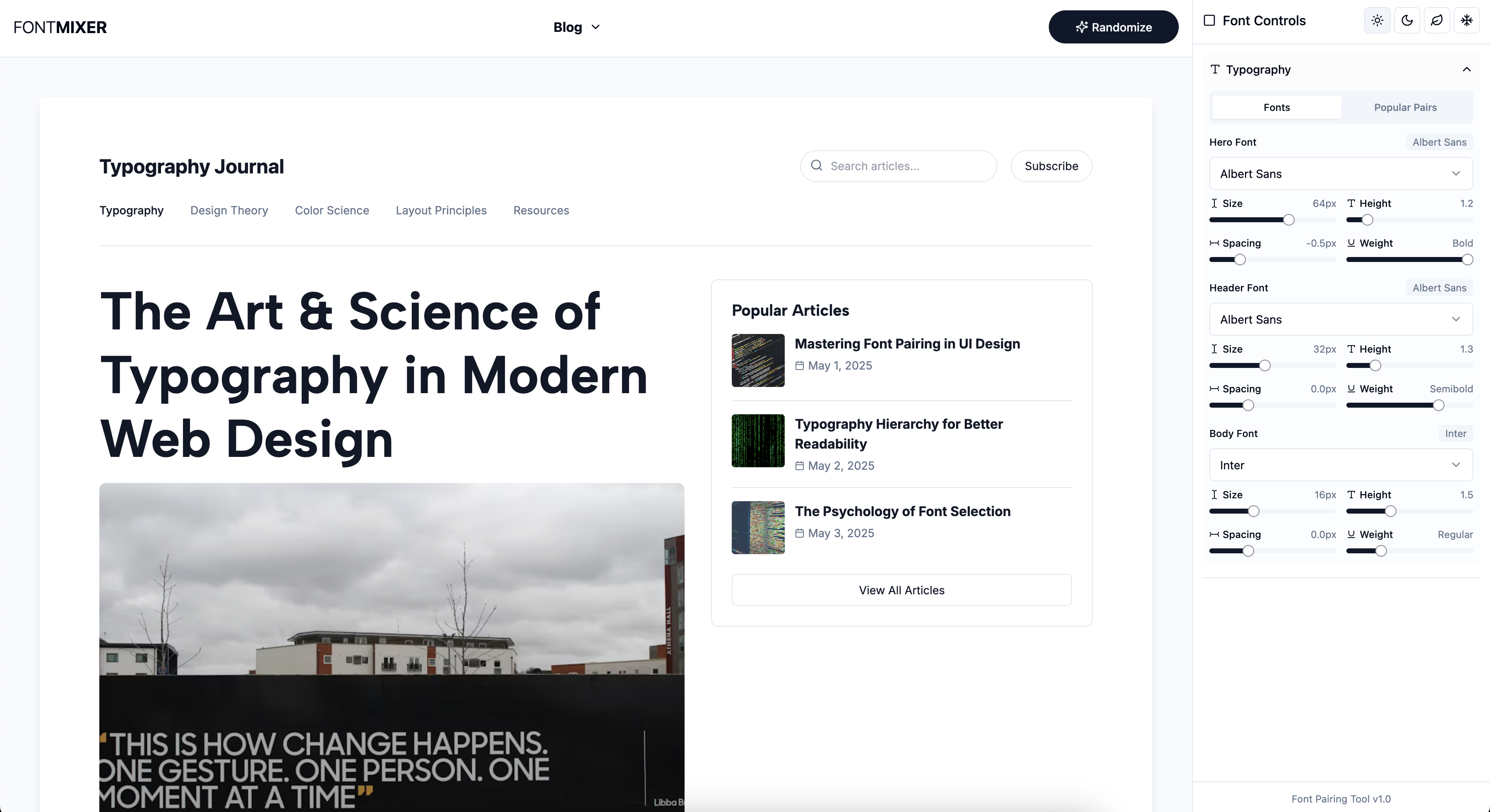Viewport: 1490px width, 812px height.
Task: Select the snowflake theme icon
Action: click(1467, 21)
